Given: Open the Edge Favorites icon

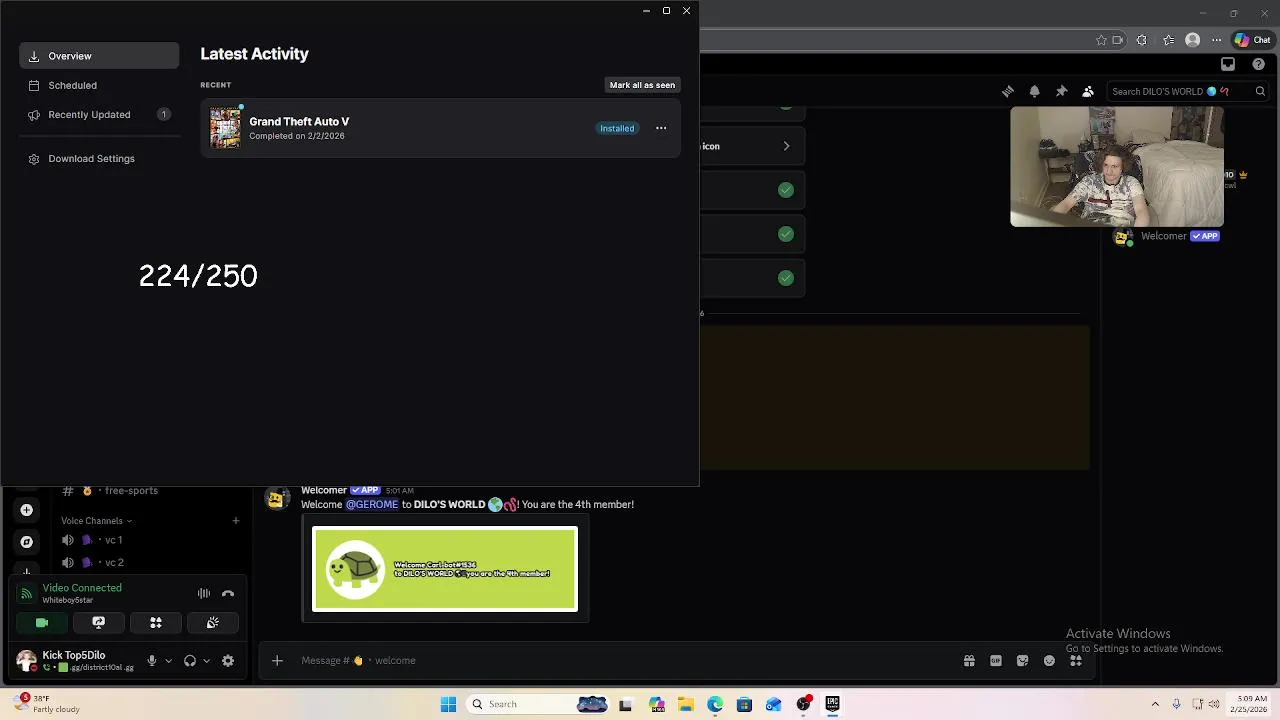Looking at the screenshot, I should (x=1168, y=40).
